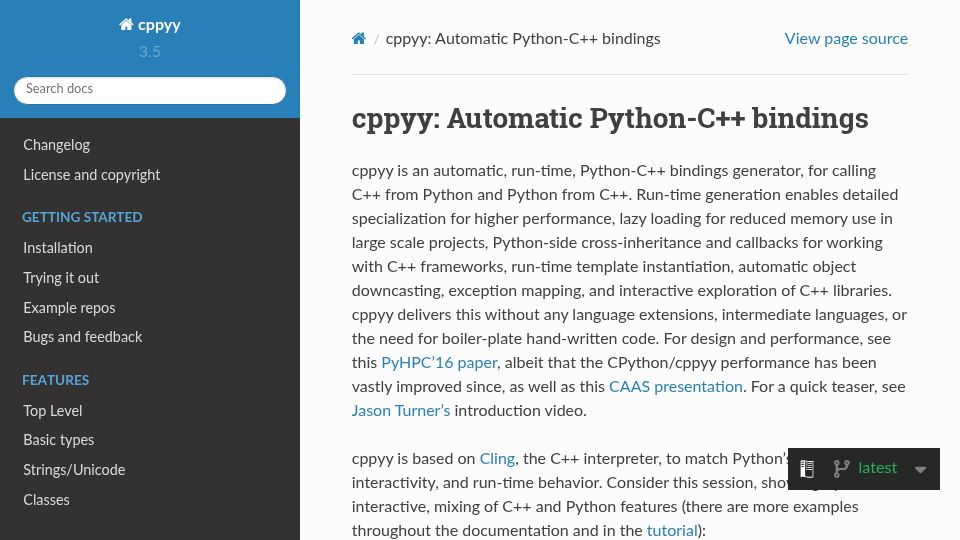Open the Basic types page
960x540 pixels.
point(59,440)
